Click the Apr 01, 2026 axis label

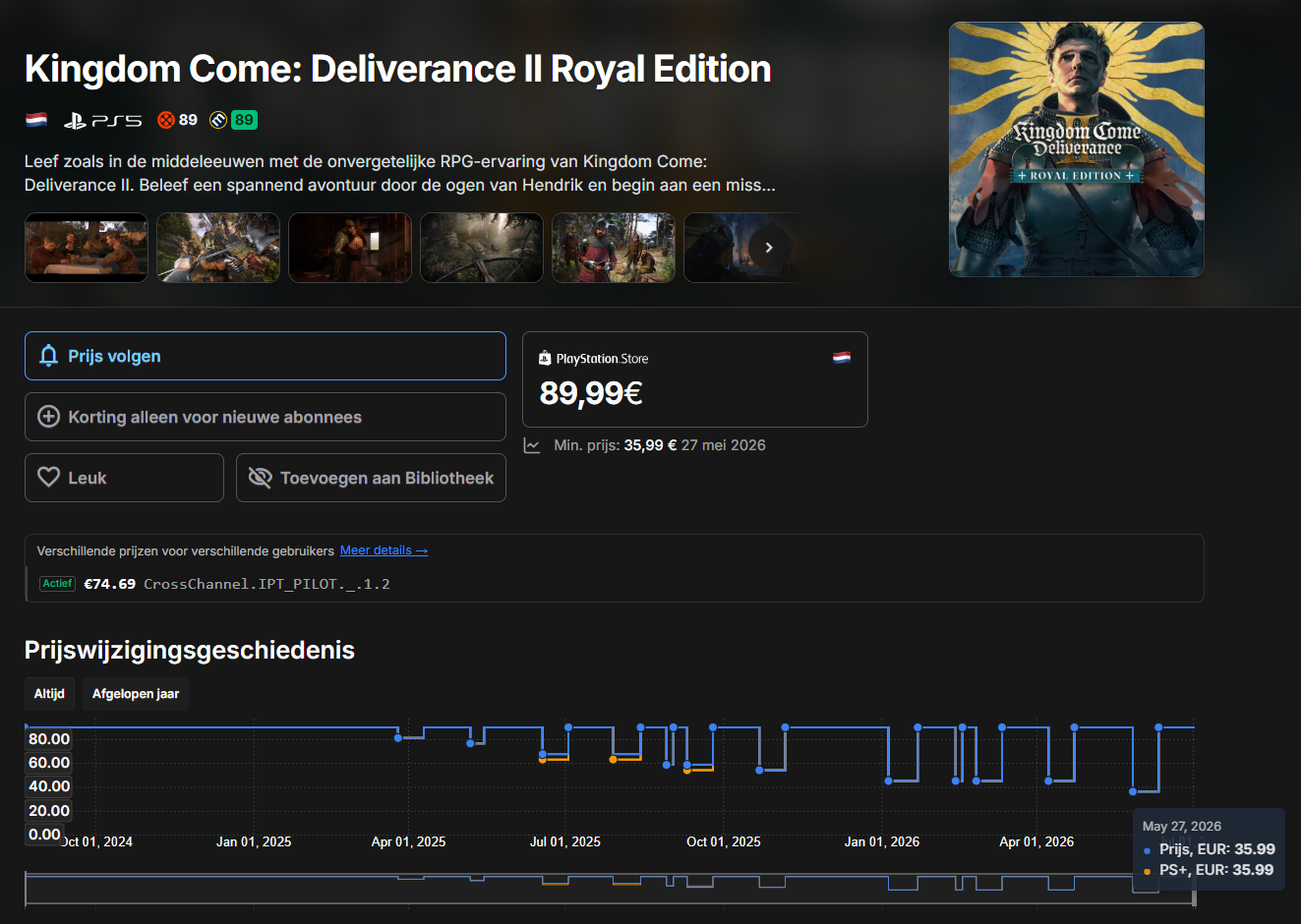click(x=1036, y=841)
